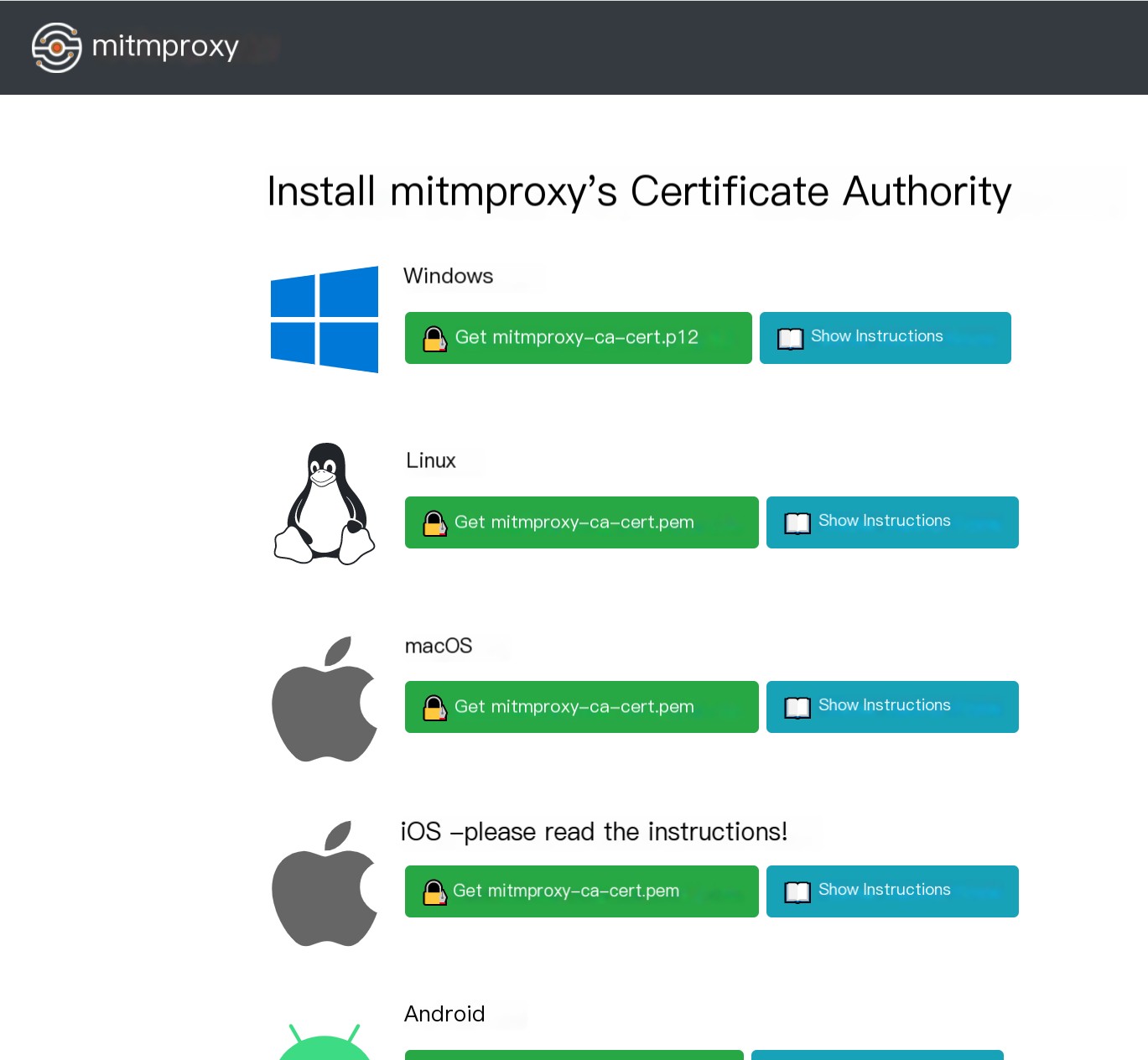Show Instructions for iOS
The width and height of the screenshot is (1148, 1060).
click(x=892, y=891)
